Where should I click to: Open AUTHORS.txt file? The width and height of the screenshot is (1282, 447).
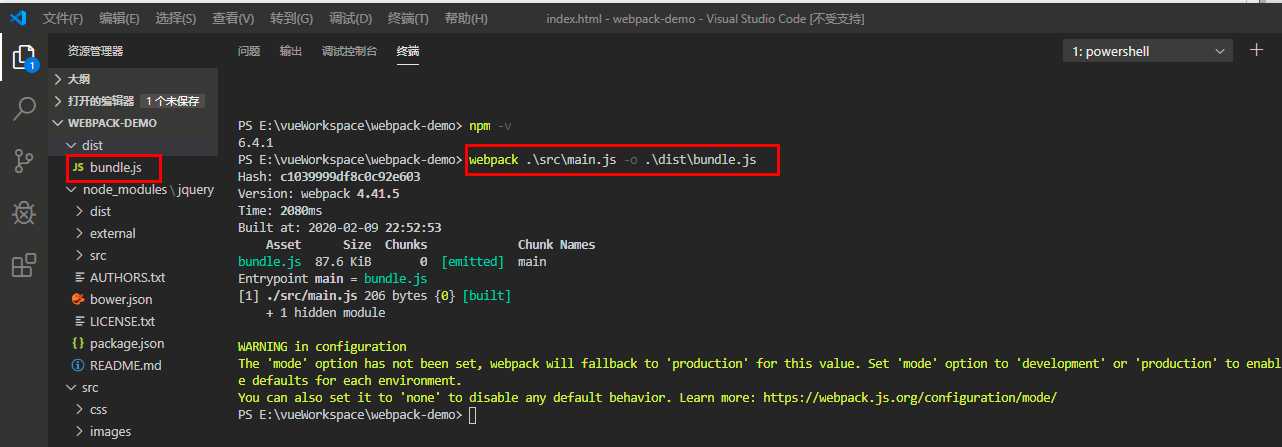point(133,277)
